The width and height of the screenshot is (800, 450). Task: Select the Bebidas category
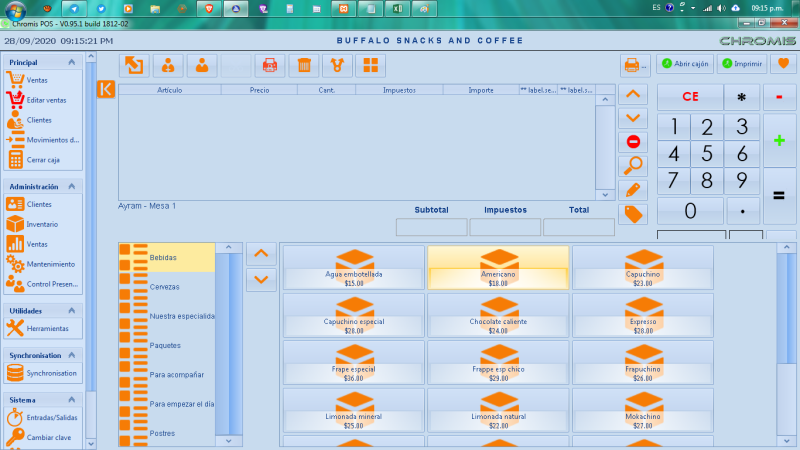[x=167, y=258]
